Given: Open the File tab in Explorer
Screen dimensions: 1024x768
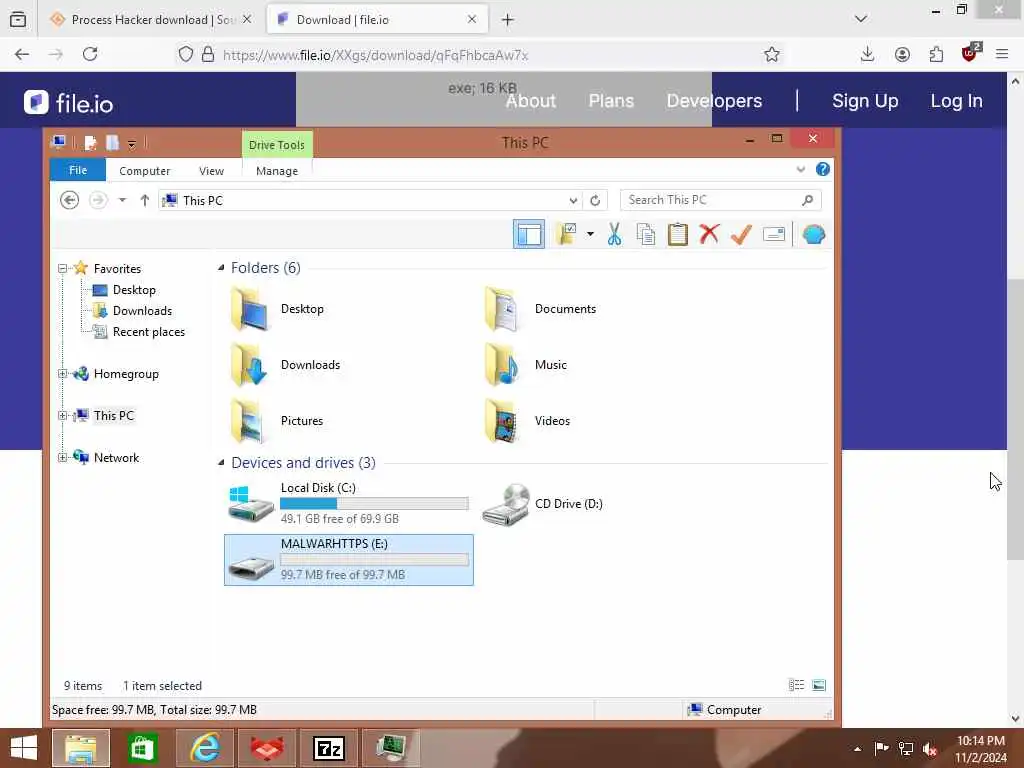Looking at the screenshot, I should point(78,170).
